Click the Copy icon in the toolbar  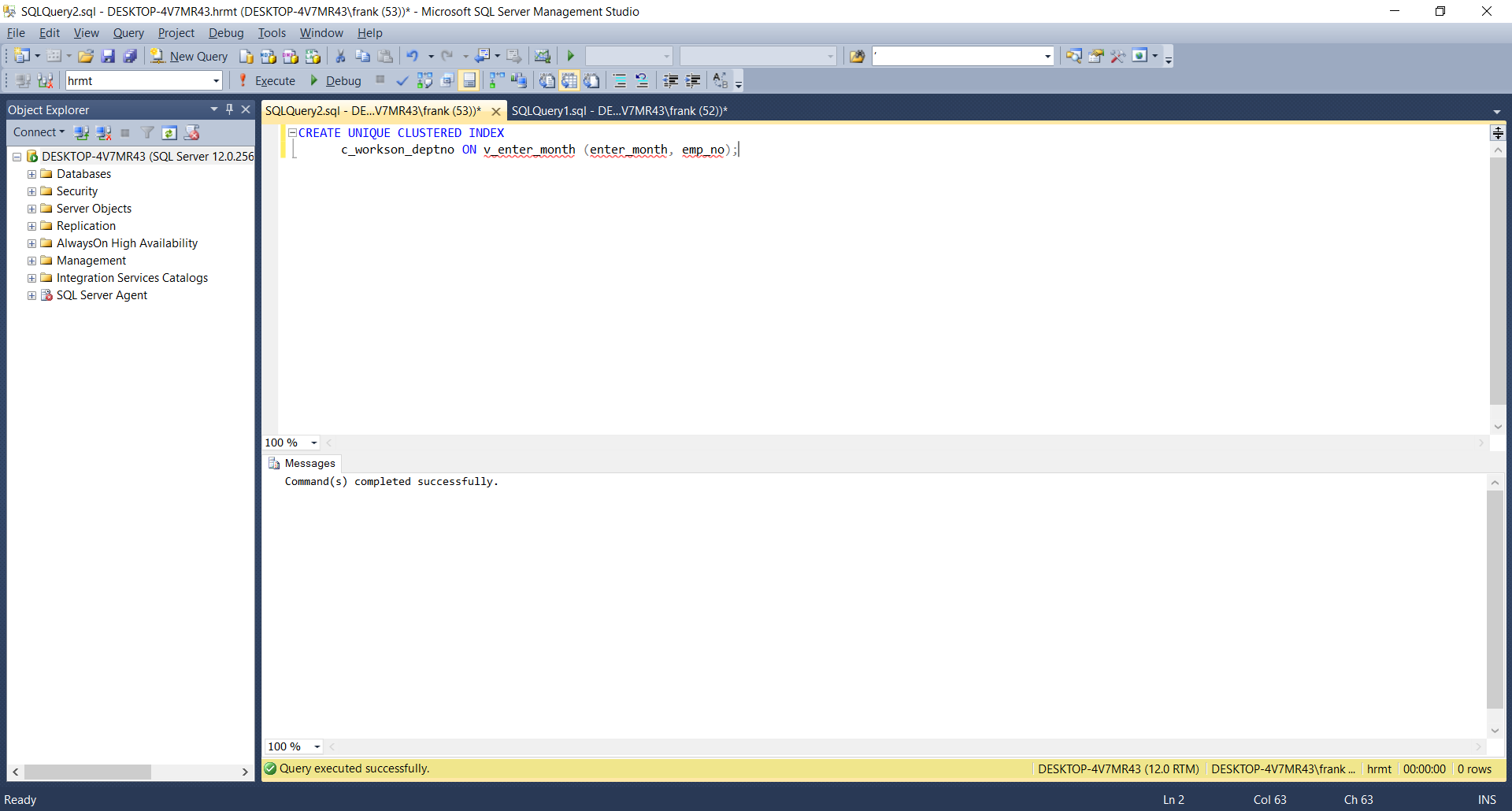click(362, 56)
